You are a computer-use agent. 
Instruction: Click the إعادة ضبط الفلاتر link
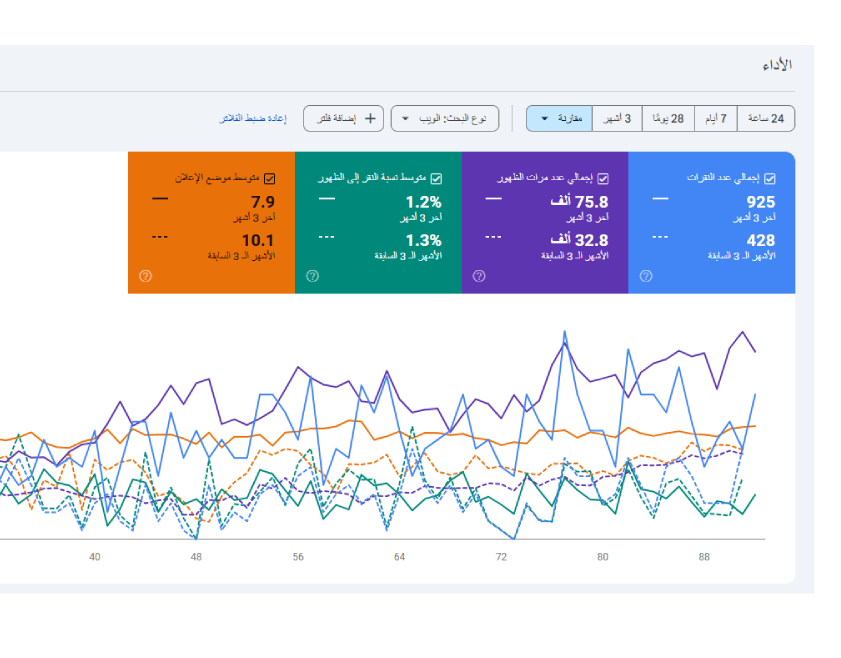[252, 119]
